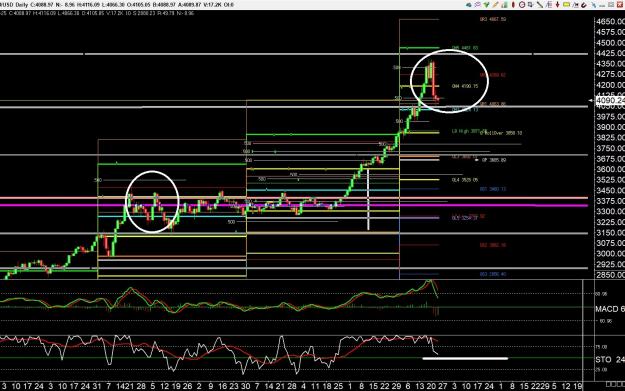This screenshot has height=391, width=625.
Task: Select the black eraser-shaped toolbar icon
Action: [x=584, y=5]
